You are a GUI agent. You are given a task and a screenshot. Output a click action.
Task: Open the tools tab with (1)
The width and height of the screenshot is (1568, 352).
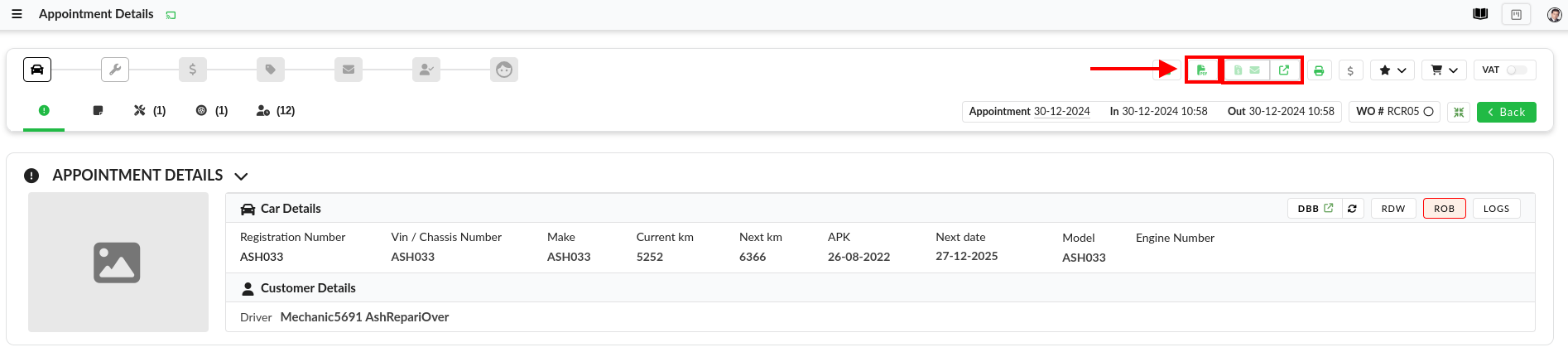[x=149, y=110]
